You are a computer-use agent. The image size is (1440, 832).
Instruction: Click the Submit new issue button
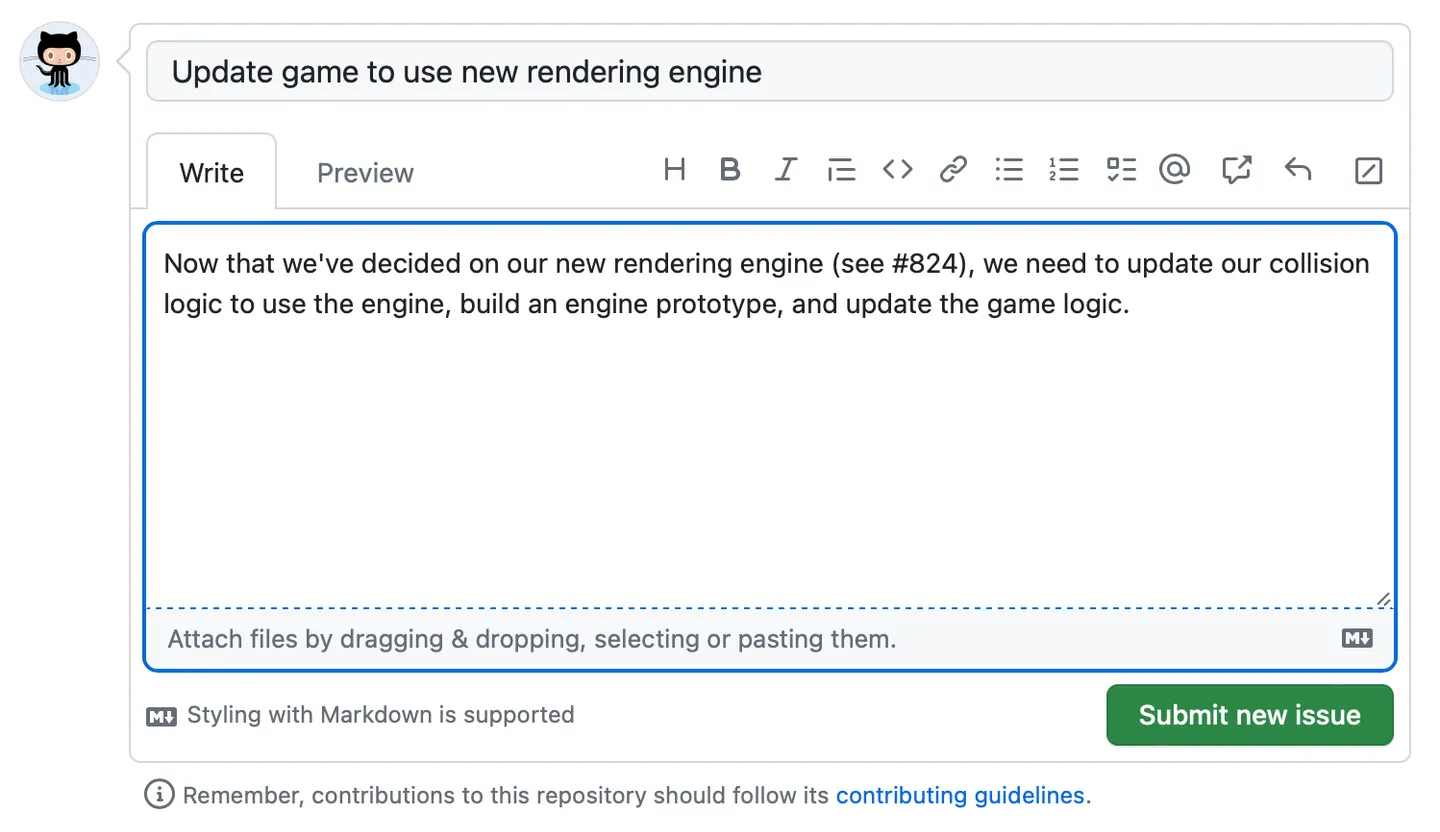click(1249, 715)
